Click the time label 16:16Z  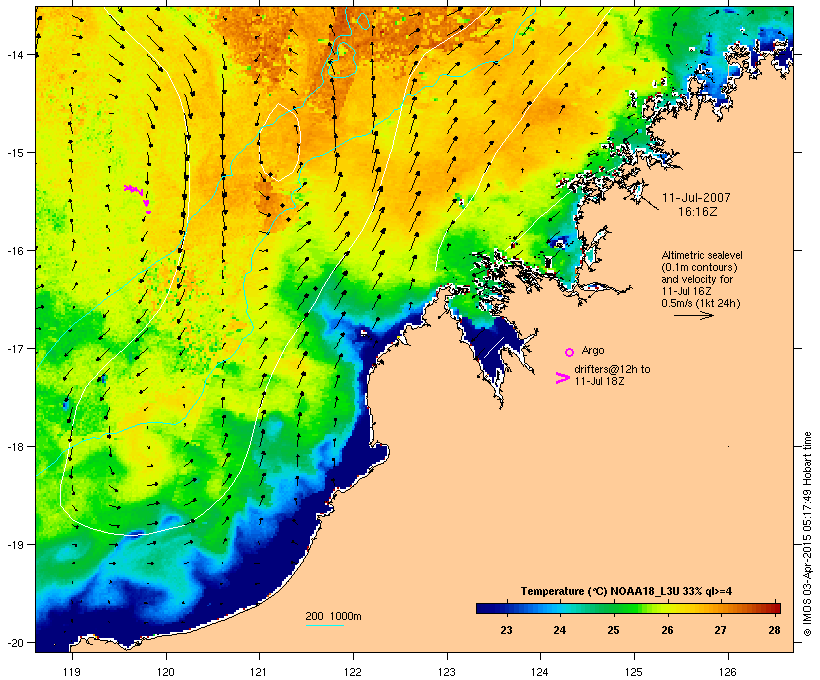[698, 212]
